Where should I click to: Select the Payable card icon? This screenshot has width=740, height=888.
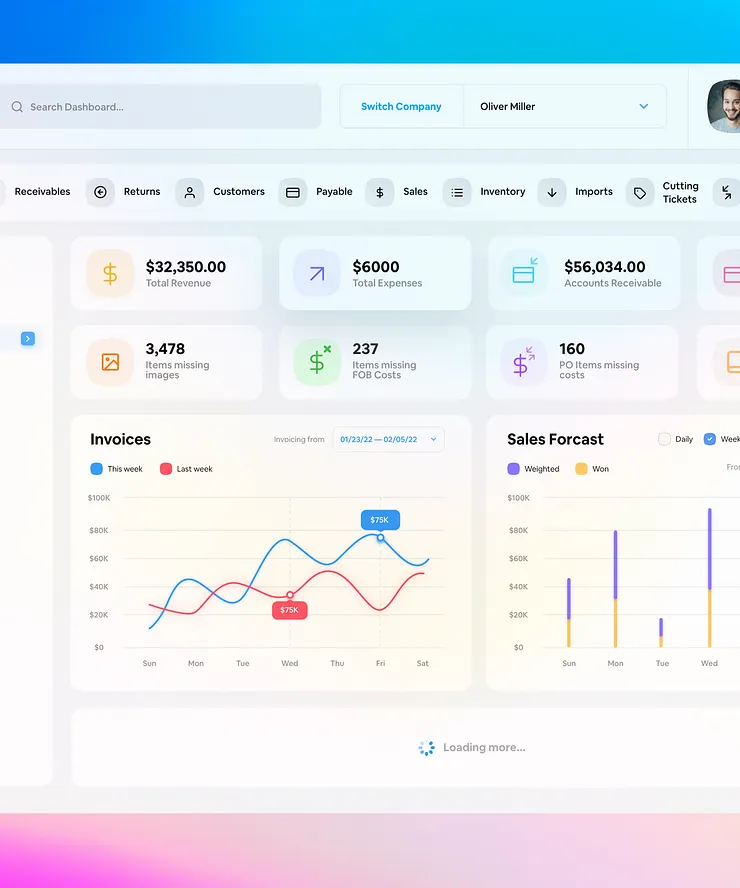pyautogui.click(x=293, y=193)
